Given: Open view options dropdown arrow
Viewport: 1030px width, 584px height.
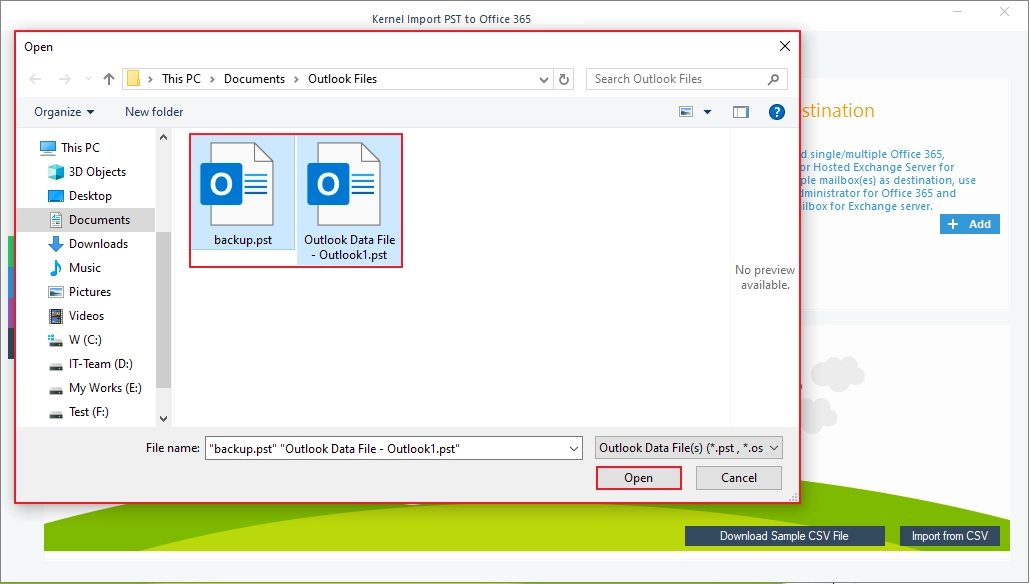Looking at the screenshot, I should (x=707, y=112).
